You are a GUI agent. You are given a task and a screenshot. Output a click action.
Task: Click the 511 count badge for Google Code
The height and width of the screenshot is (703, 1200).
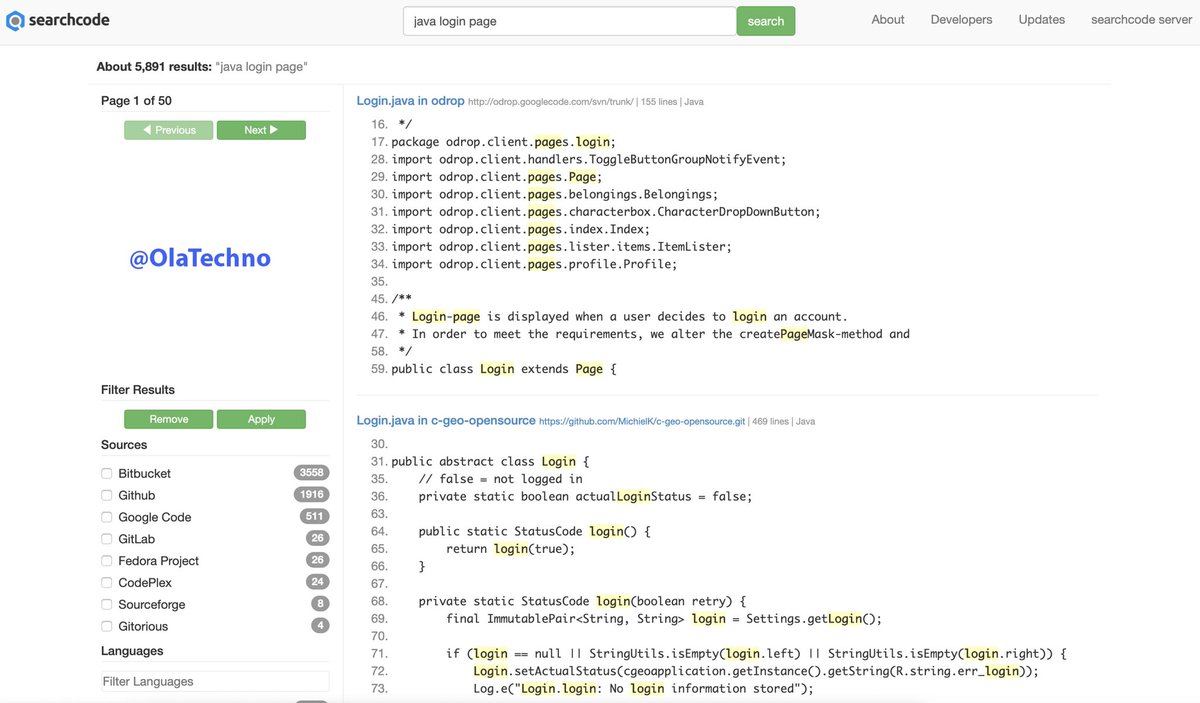tap(314, 517)
